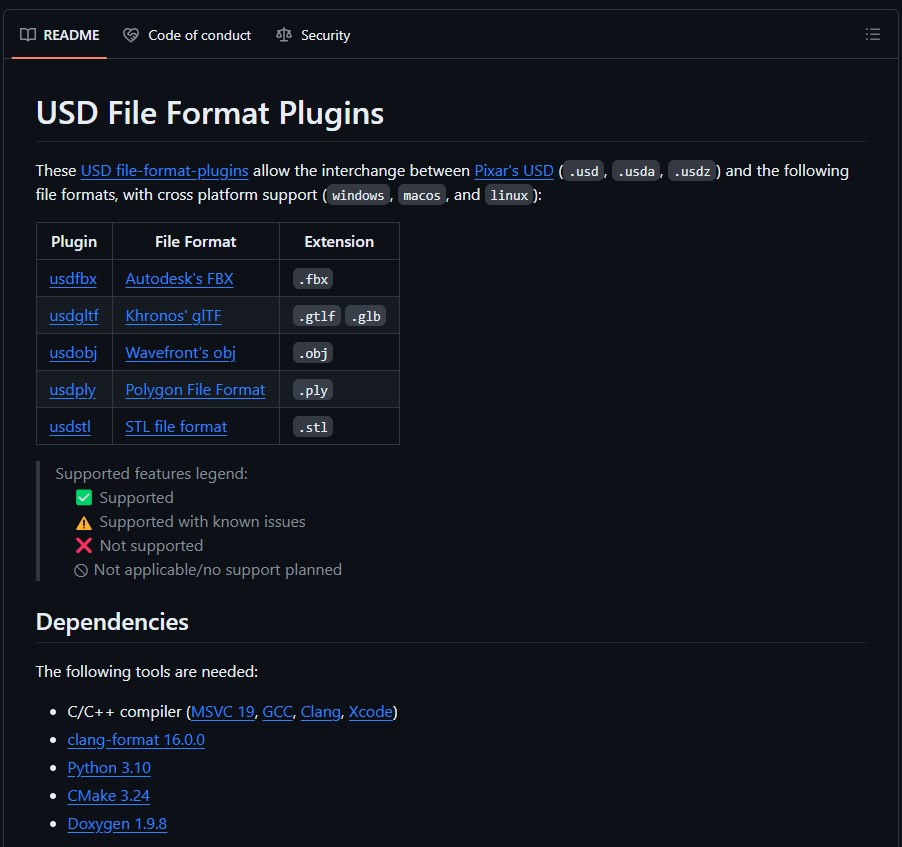Open the usdstl plugin link

(70, 427)
